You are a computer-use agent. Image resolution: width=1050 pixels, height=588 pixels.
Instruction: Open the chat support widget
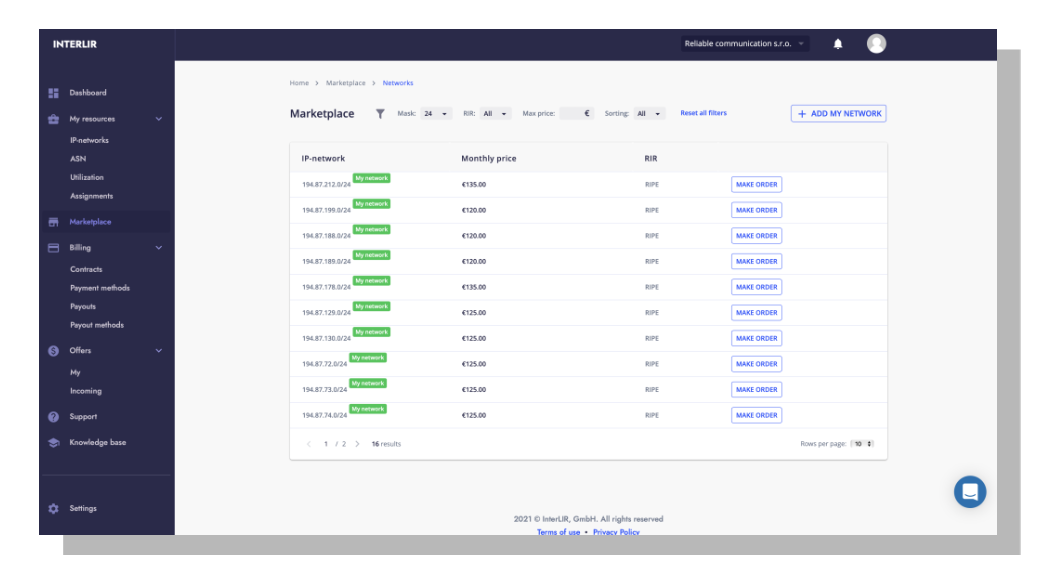(x=970, y=492)
